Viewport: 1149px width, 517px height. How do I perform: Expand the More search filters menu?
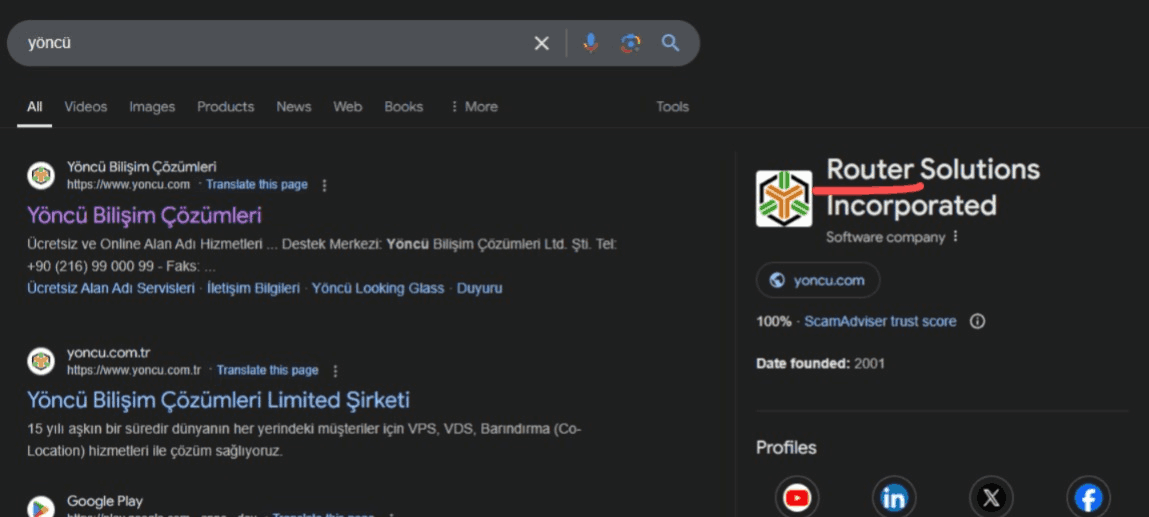click(x=473, y=107)
